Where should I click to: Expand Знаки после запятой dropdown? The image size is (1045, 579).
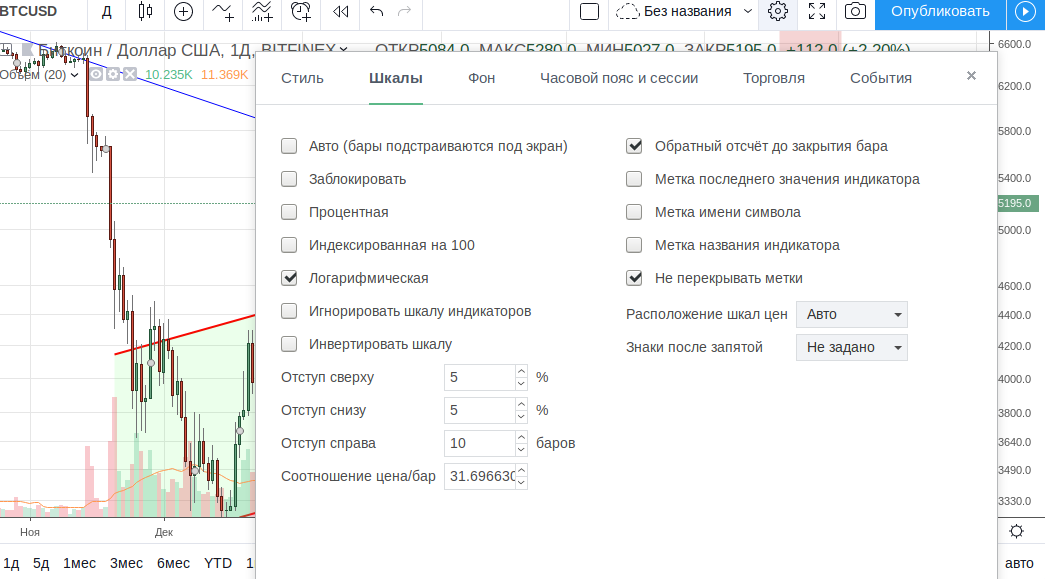pyautogui.click(x=852, y=347)
